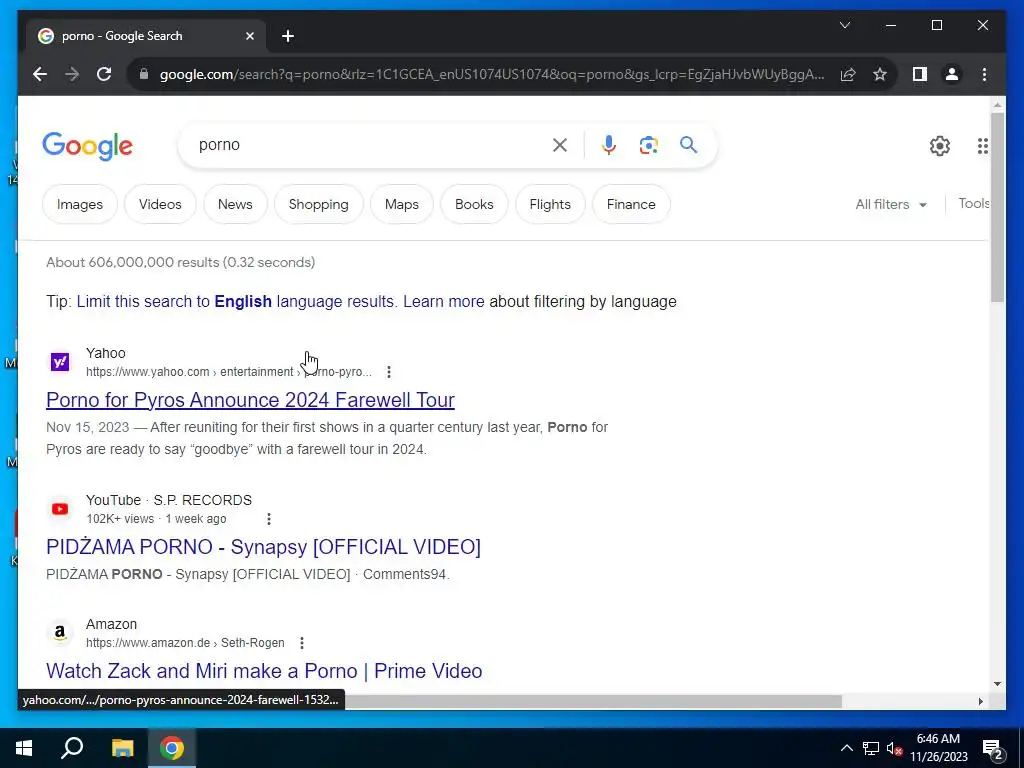1024x768 pixels.
Task: Click the yahoo.com result URL text
Action: [229, 372]
